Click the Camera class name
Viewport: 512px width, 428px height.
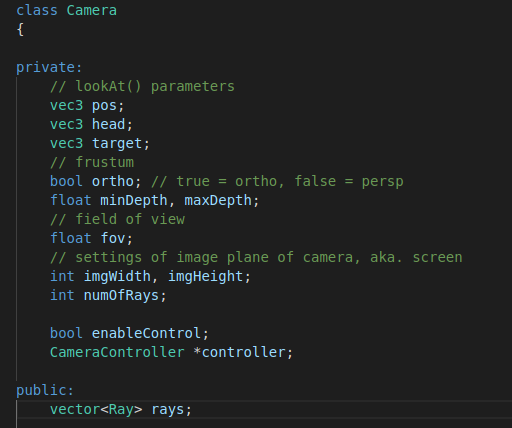coord(92,10)
